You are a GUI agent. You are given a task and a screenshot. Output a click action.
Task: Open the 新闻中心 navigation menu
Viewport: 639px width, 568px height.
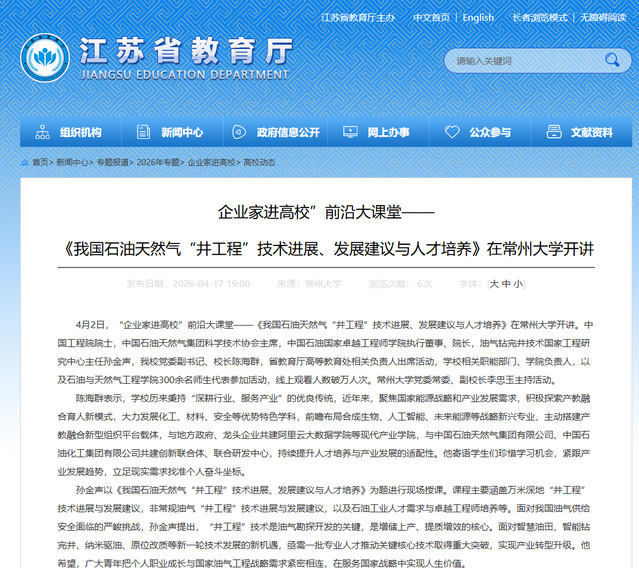click(181, 132)
